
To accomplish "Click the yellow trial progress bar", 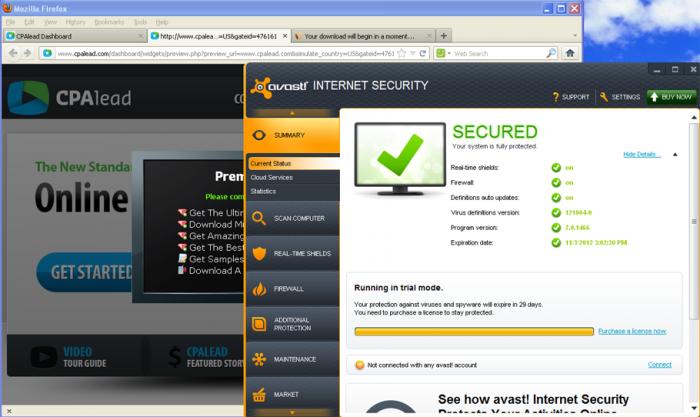I will (x=474, y=331).
